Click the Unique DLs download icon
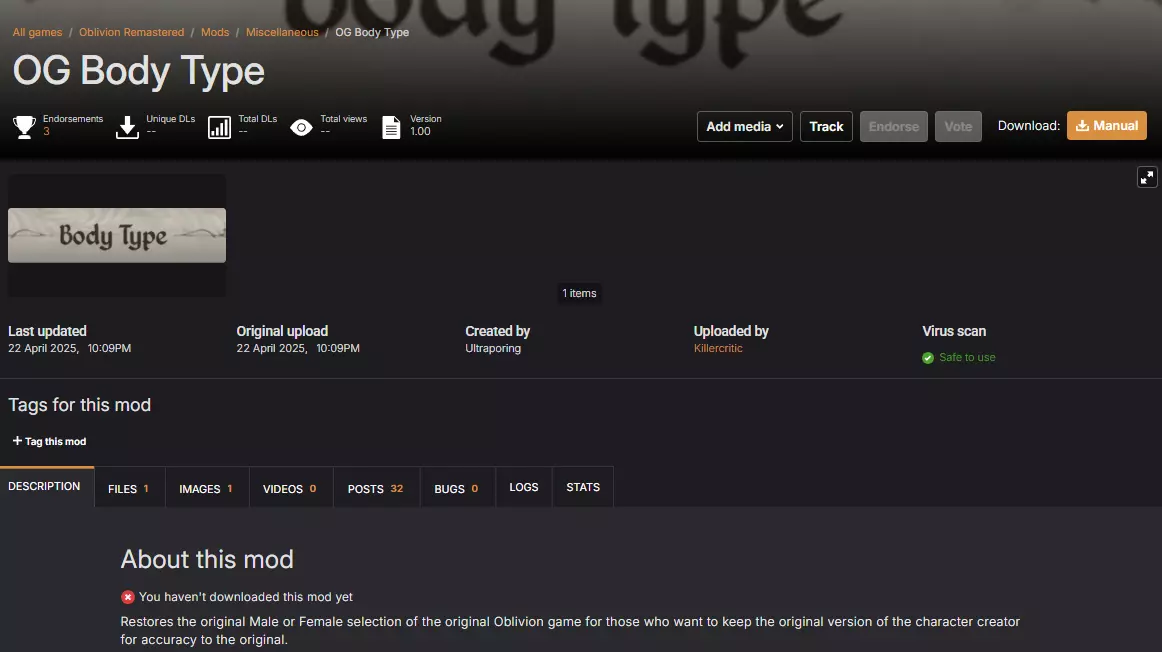The width and height of the screenshot is (1162, 652). (x=127, y=127)
